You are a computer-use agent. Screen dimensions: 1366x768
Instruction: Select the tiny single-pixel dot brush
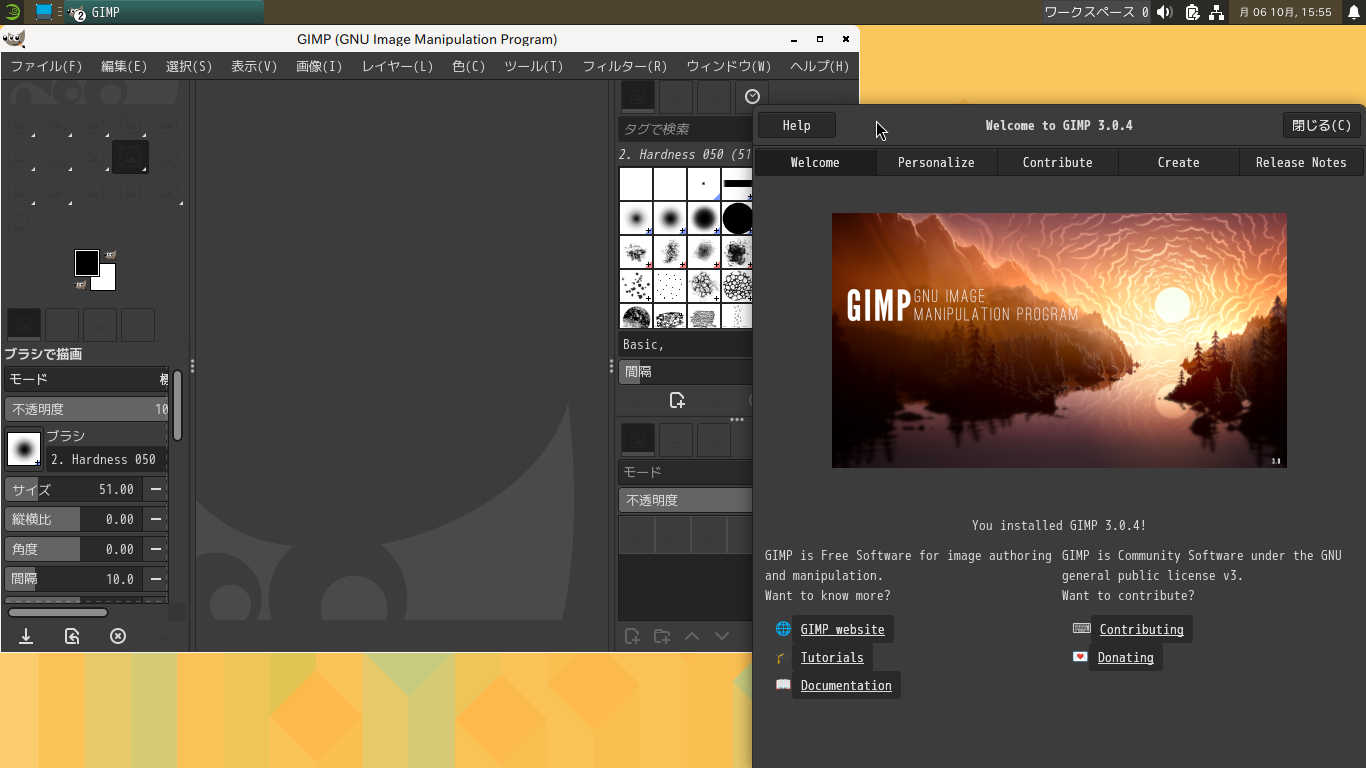click(703, 184)
